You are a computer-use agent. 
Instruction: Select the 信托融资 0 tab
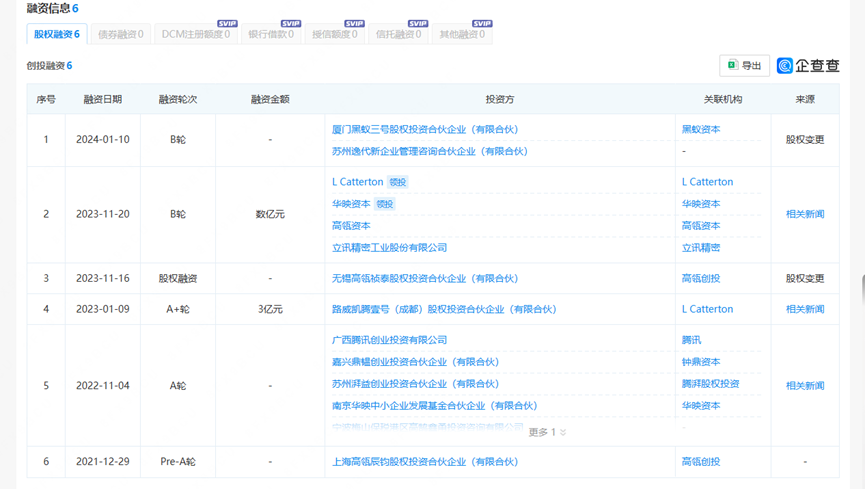click(x=398, y=34)
